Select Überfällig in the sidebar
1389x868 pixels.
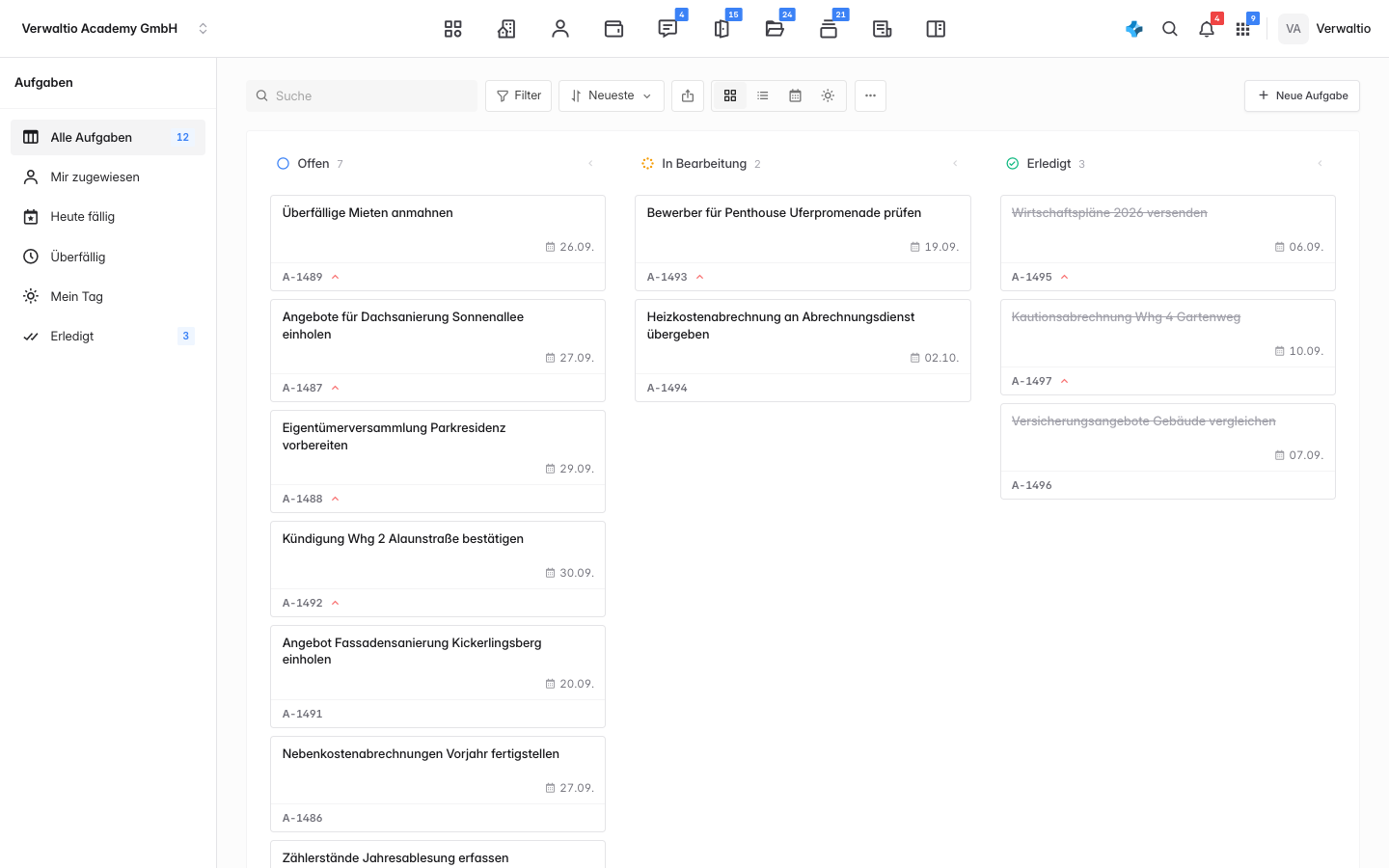pyautogui.click(x=108, y=257)
